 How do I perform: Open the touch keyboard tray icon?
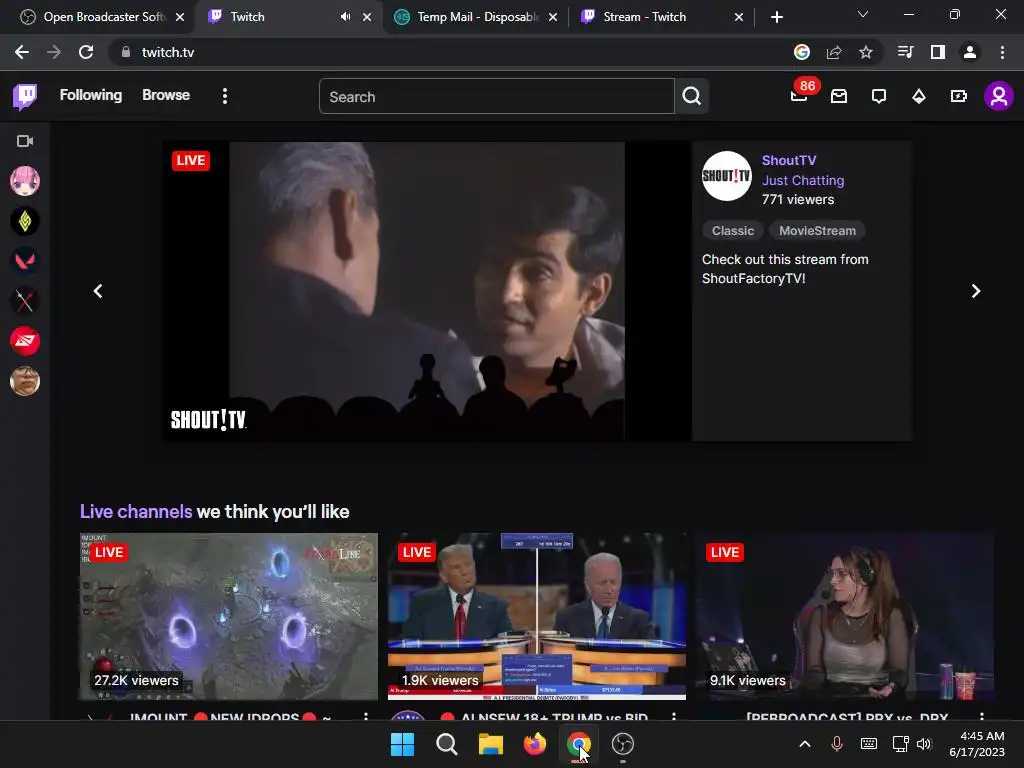(869, 744)
